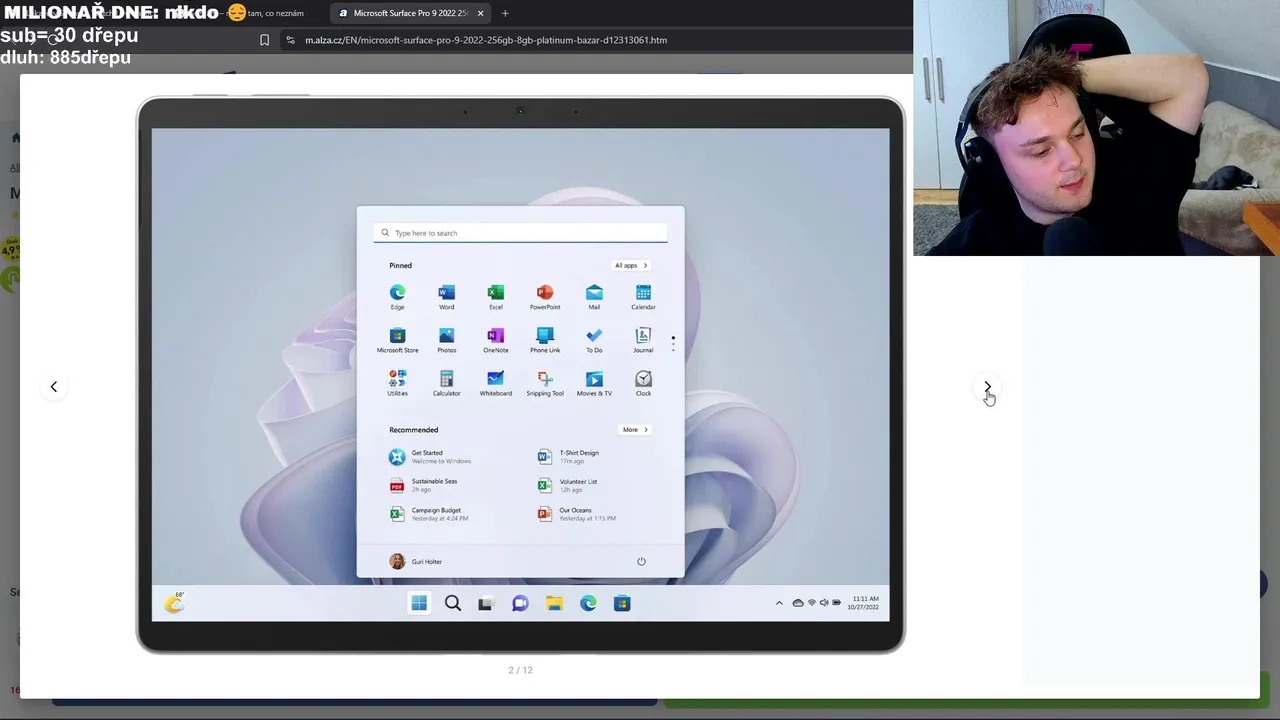This screenshot has height=720, width=1280.
Task: Click the Microsoft Store icon on the taskbar
Action: [x=622, y=603]
